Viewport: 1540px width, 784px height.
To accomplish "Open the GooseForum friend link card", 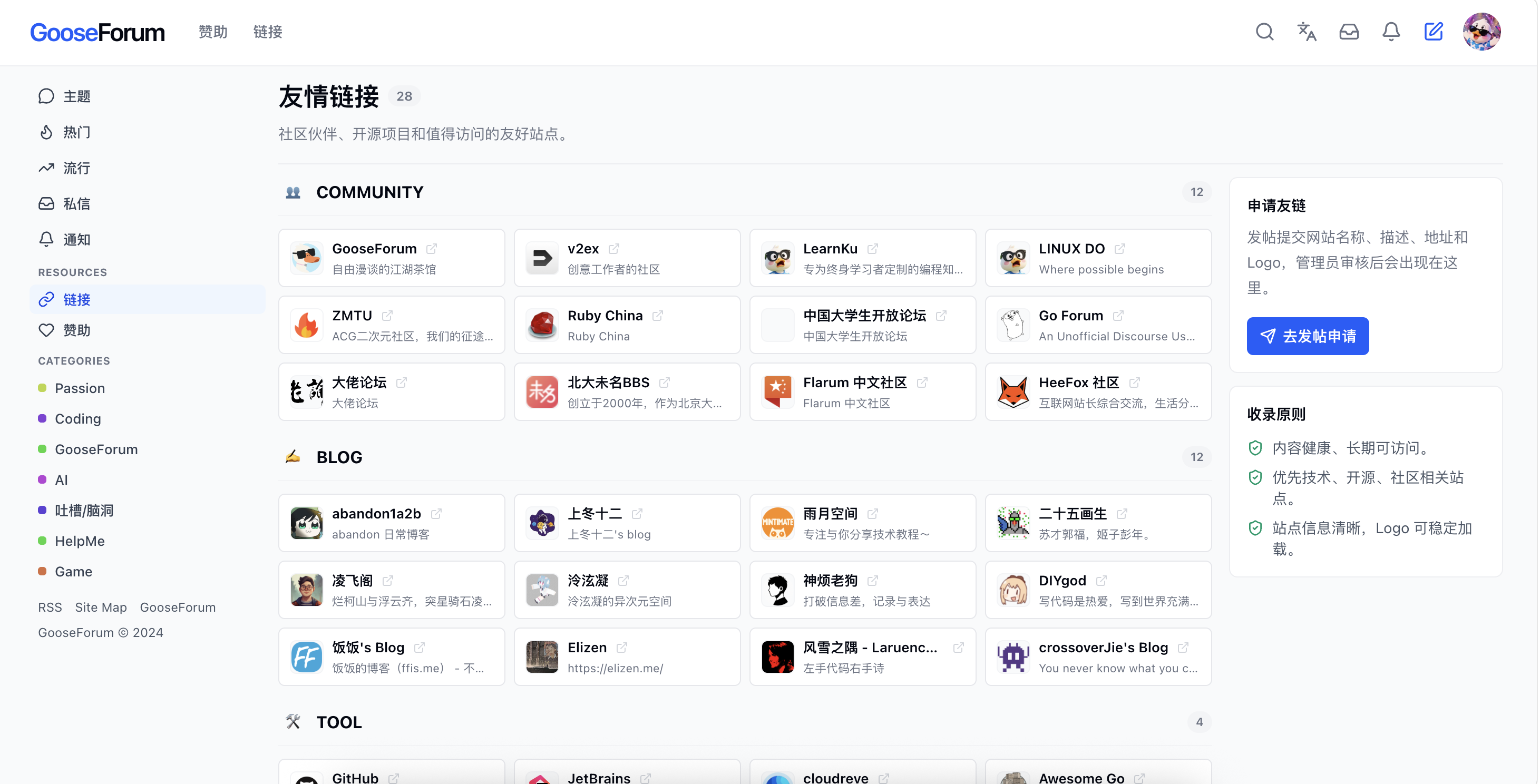I will pos(392,258).
